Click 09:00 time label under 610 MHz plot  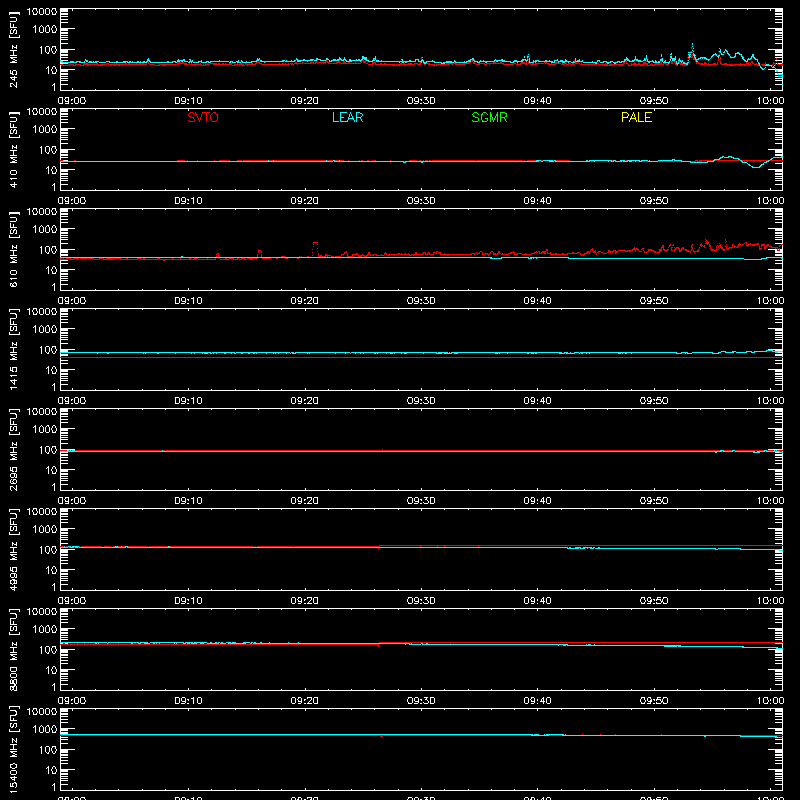[x=72, y=301]
